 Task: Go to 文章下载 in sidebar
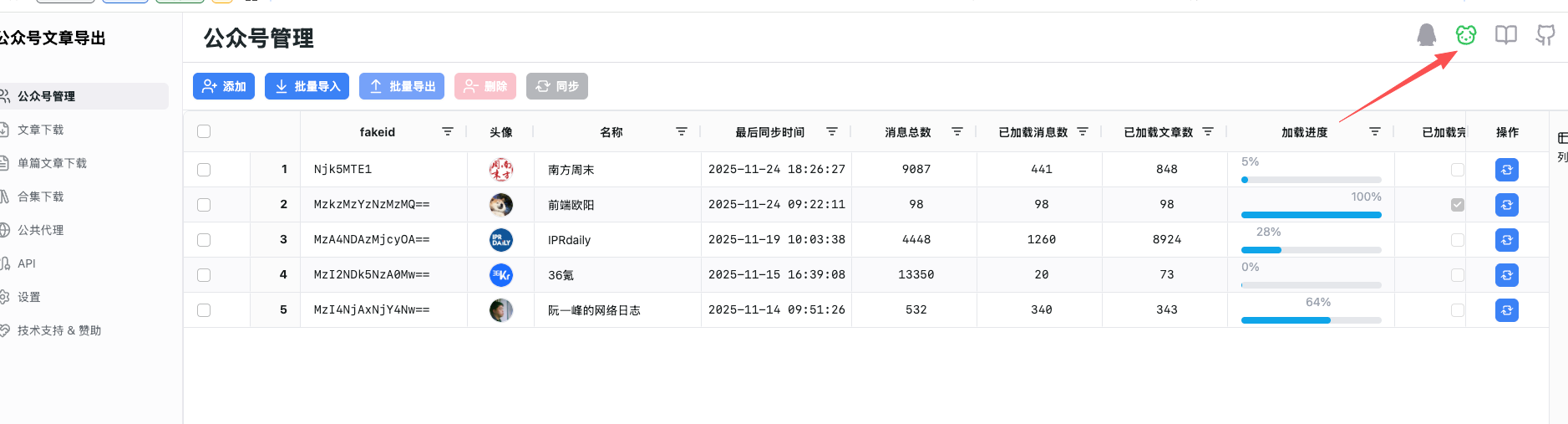(x=40, y=130)
